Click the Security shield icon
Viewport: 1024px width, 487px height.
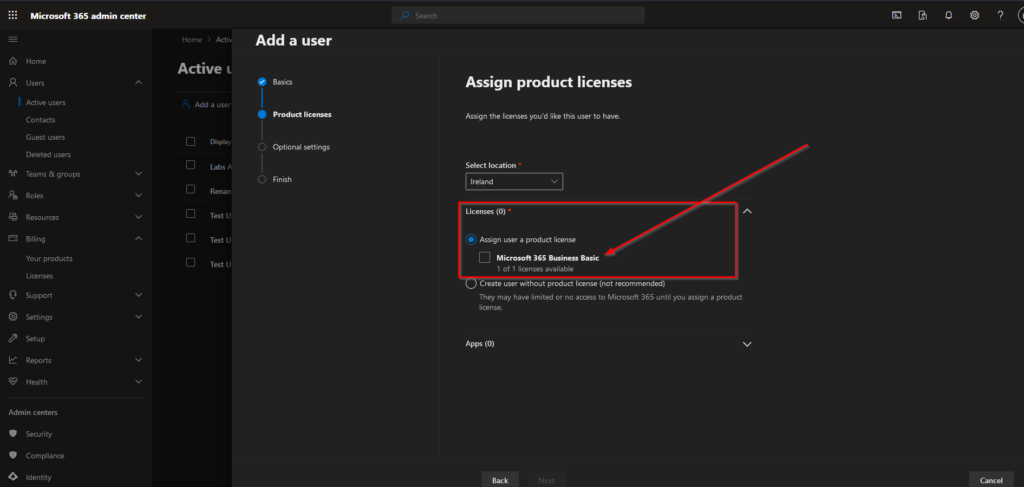13,434
